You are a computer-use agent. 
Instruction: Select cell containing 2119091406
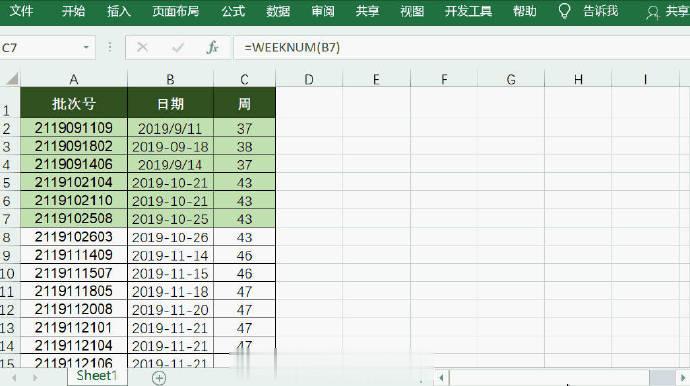pos(73,164)
